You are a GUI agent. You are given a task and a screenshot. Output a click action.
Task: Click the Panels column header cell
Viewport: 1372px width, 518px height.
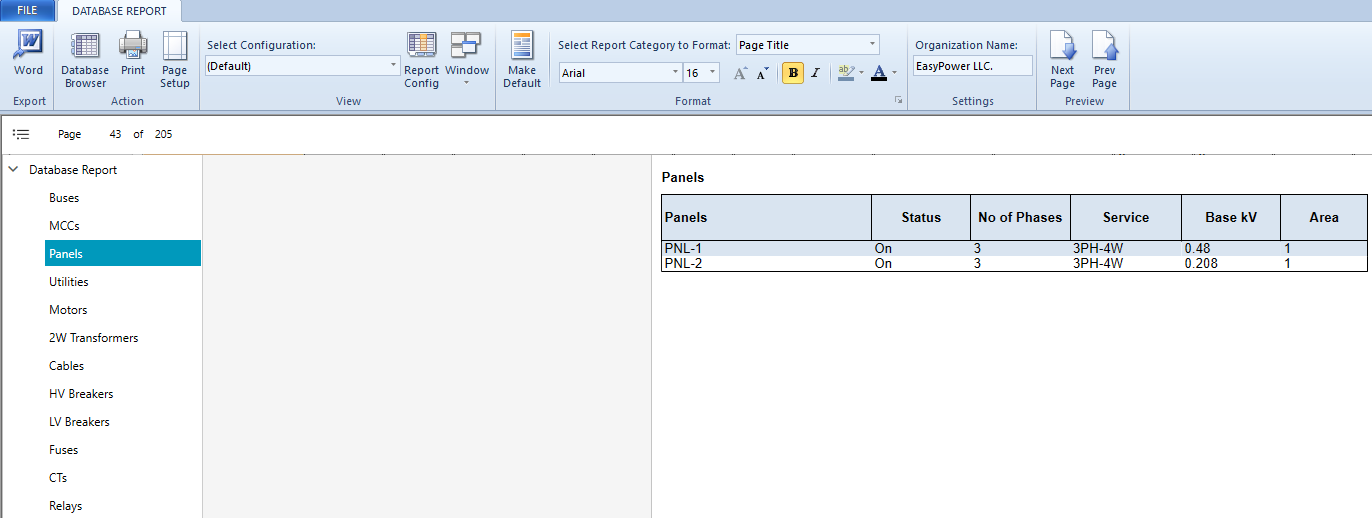[766, 217]
